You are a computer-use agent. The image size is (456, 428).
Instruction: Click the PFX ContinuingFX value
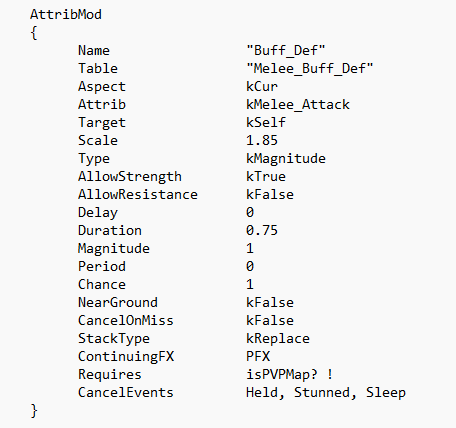click(x=258, y=356)
